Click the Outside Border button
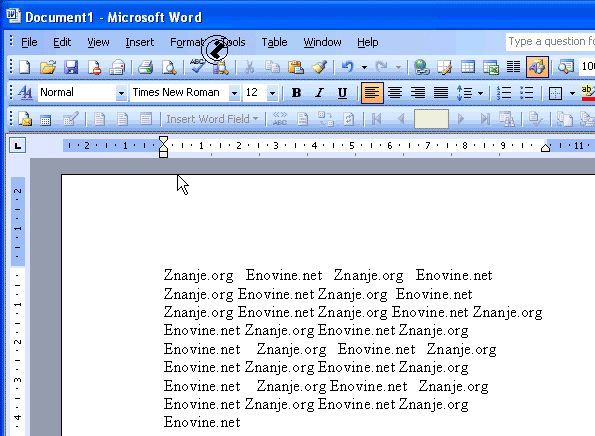The image size is (595, 436). 556,93
